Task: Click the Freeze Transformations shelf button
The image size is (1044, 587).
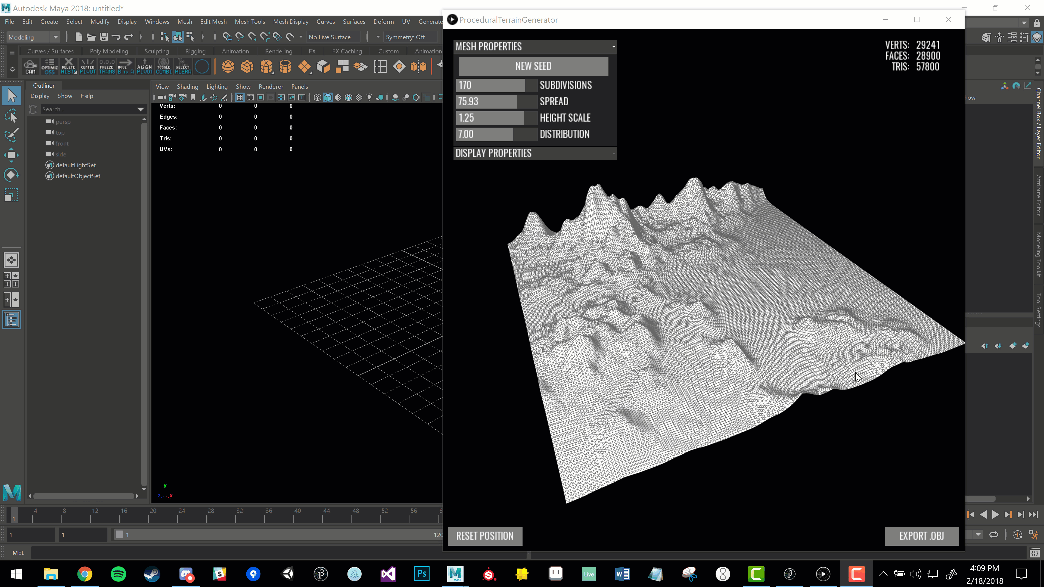Action: point(107,66)
